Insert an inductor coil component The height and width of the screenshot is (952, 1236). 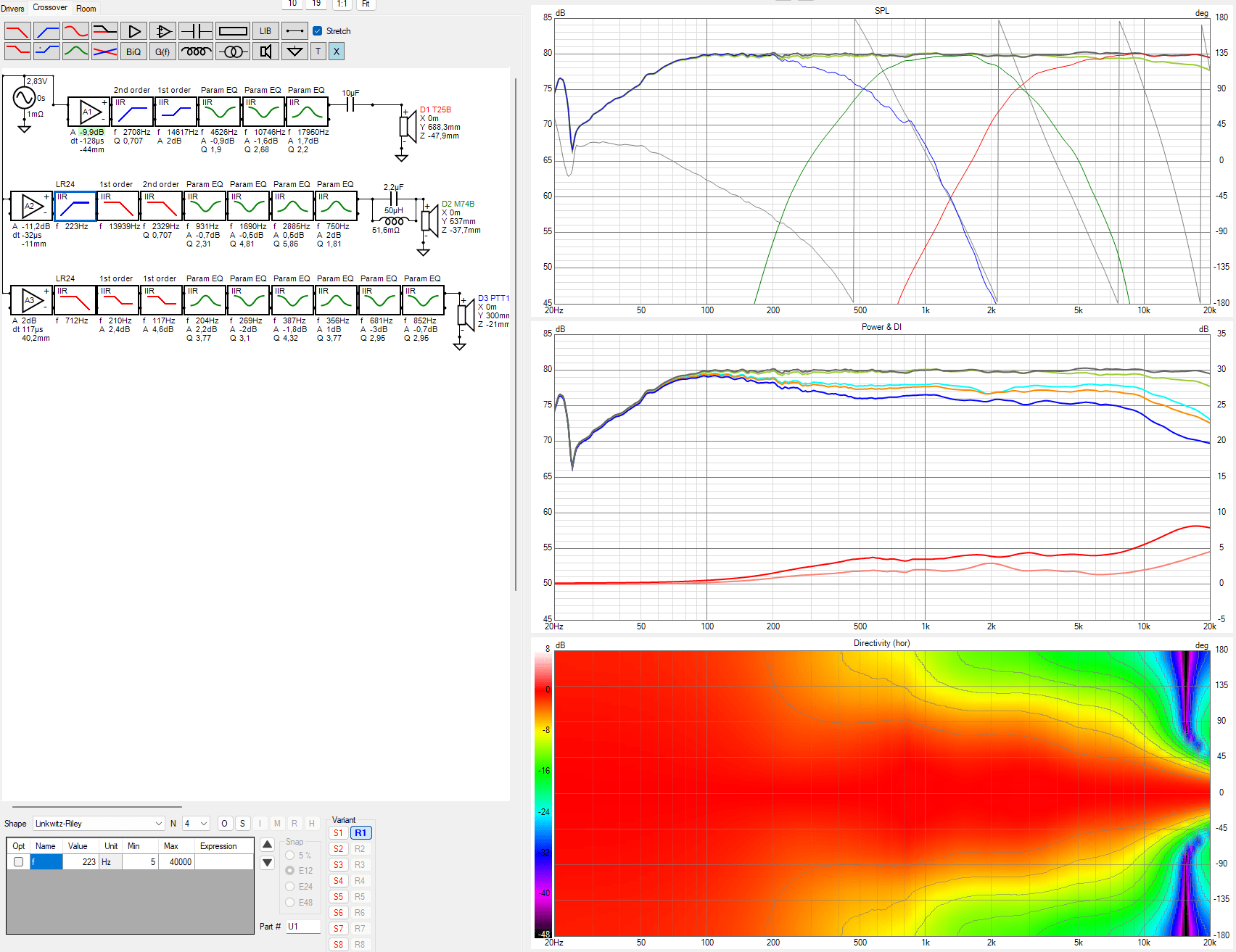[x=196, y=51]
